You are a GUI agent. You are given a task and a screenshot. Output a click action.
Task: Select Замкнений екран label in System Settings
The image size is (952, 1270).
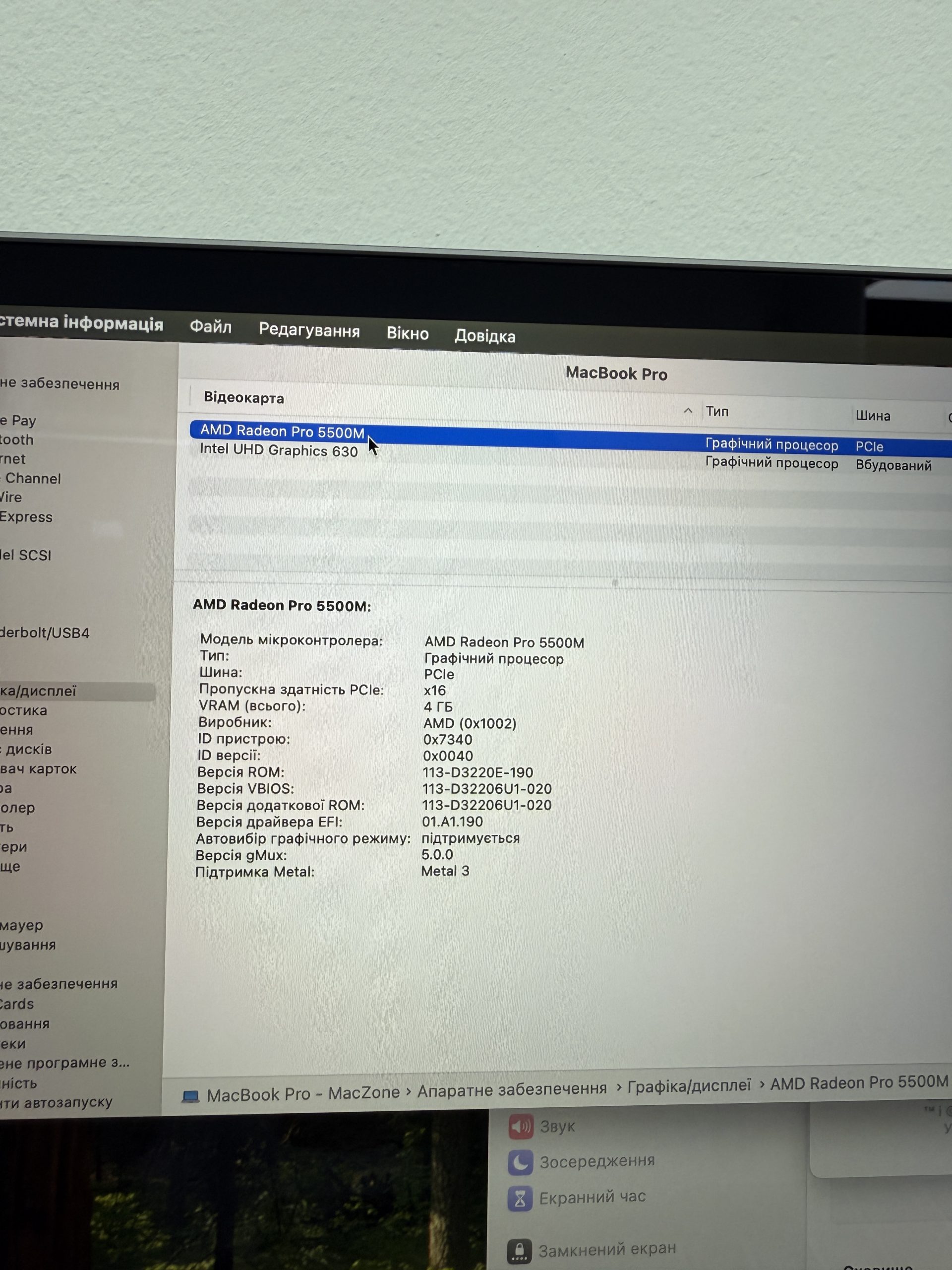[x=607, y=1249]
